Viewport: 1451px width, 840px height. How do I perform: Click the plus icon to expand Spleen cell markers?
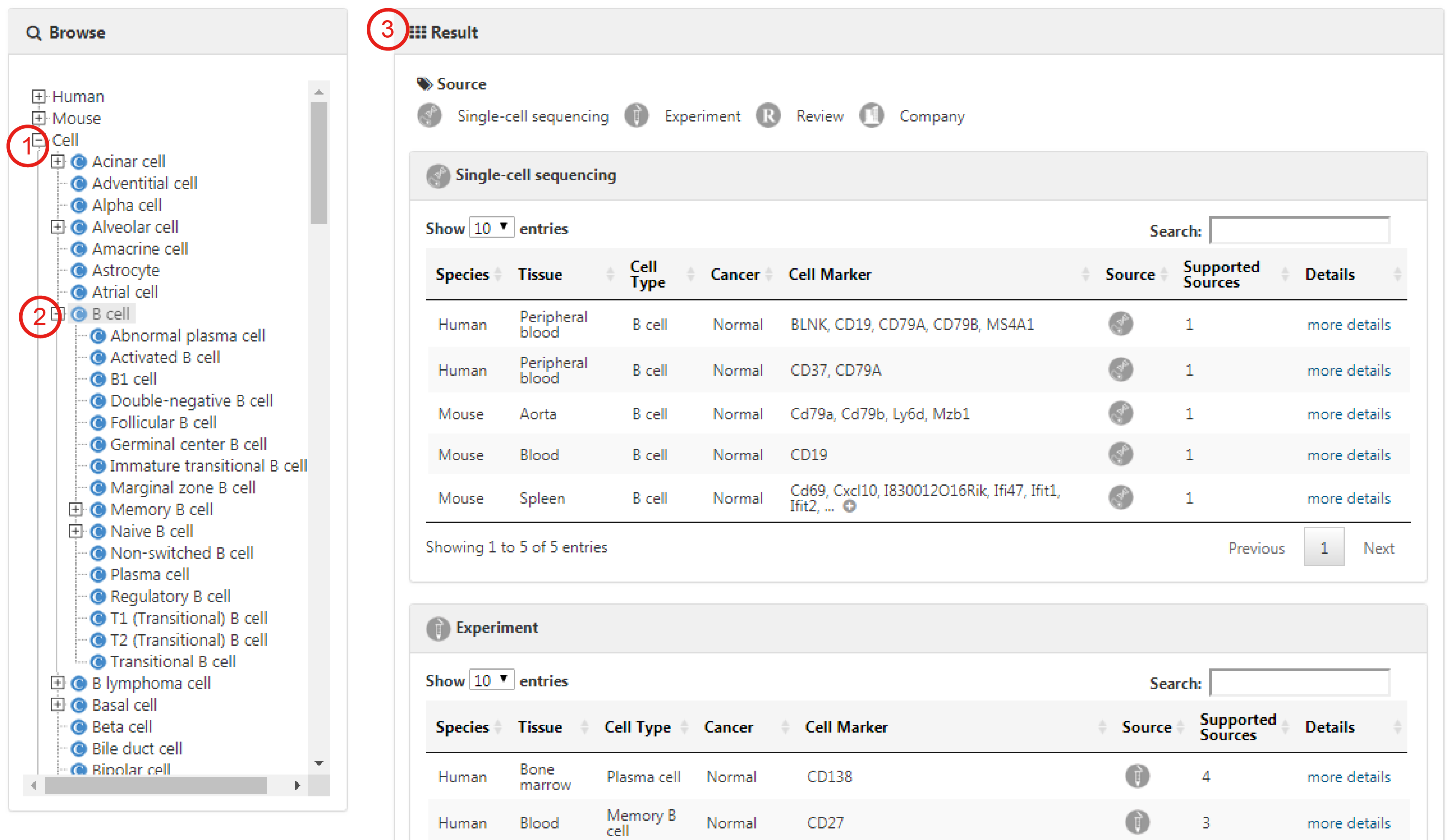point(849,507)
